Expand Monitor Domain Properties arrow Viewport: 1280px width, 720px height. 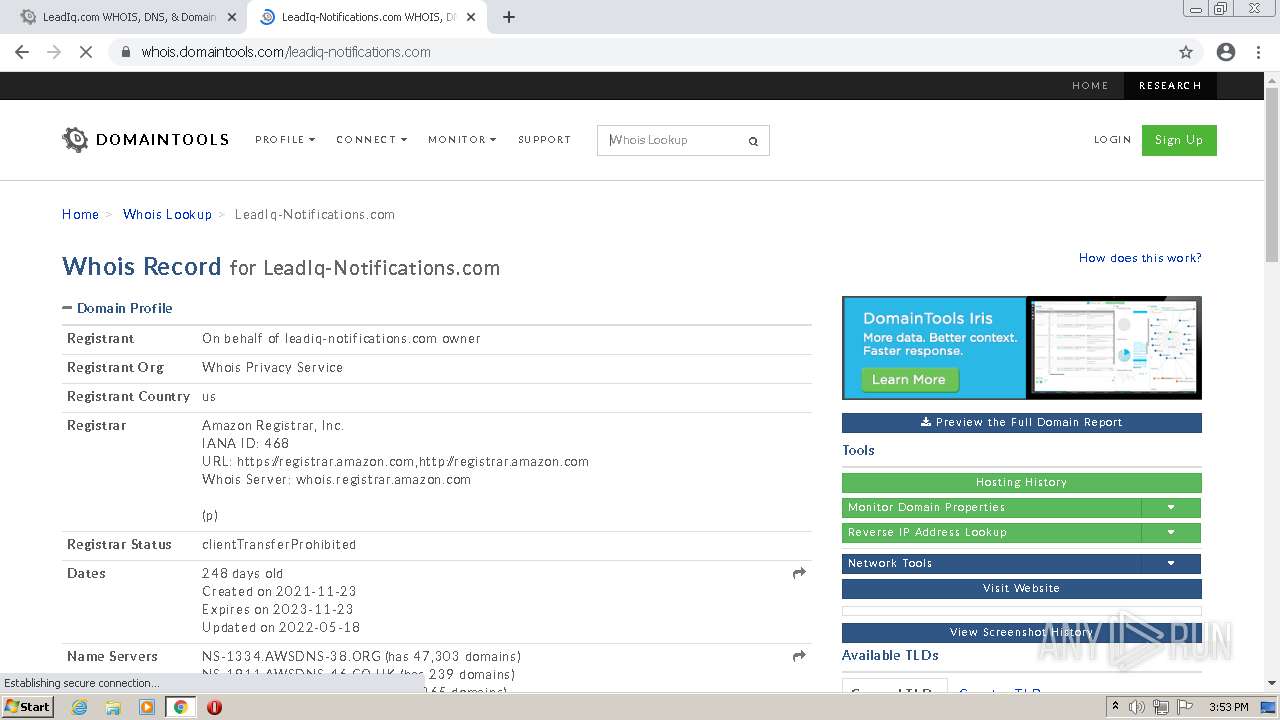[x=1171, y=507]
